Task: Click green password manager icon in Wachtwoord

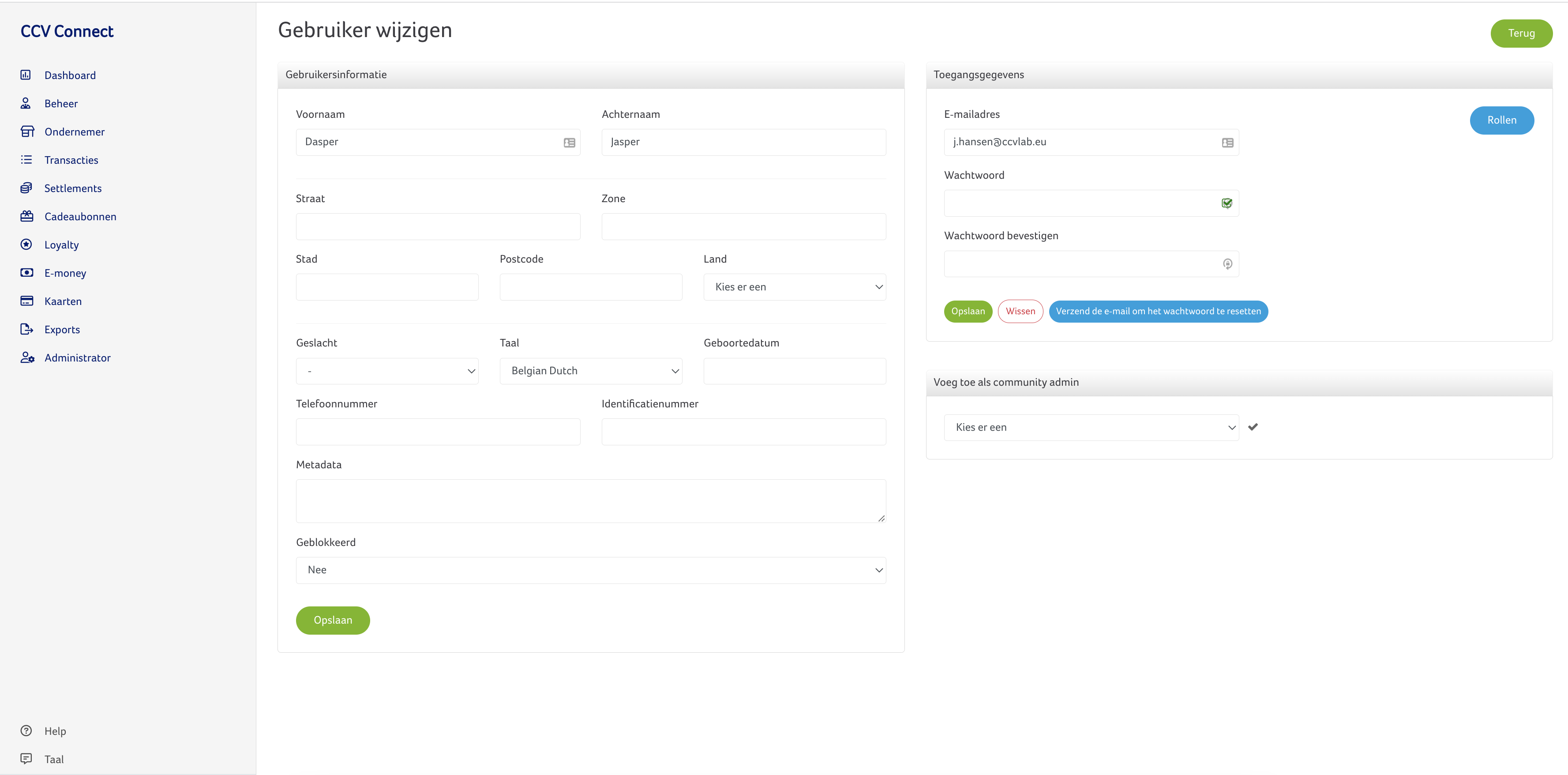Action: (x=1227, y=203)
